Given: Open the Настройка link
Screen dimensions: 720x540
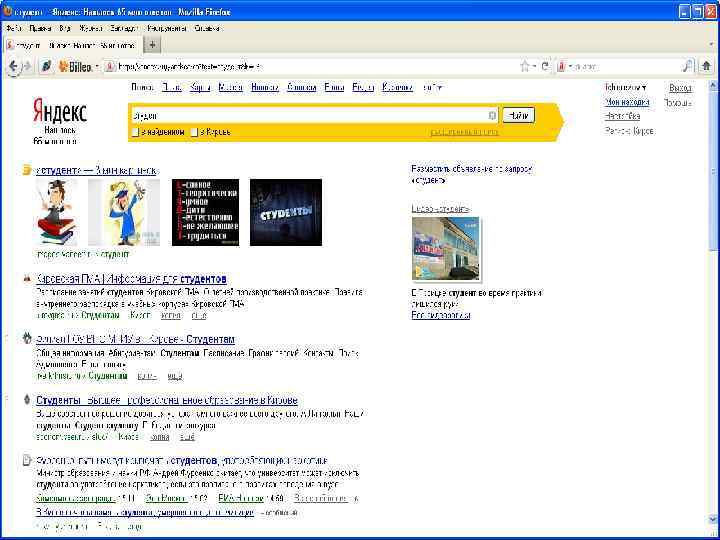Looking at the screenshot, I should 622,116.
